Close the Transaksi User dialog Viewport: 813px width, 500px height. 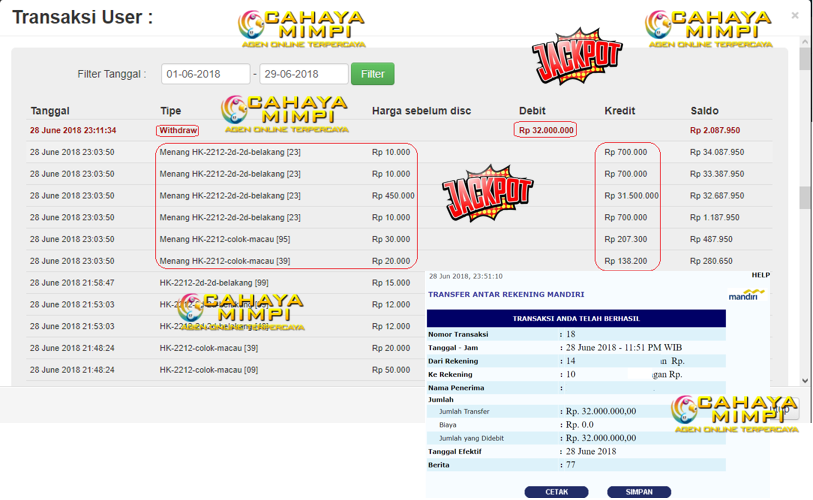click(795, 16)
